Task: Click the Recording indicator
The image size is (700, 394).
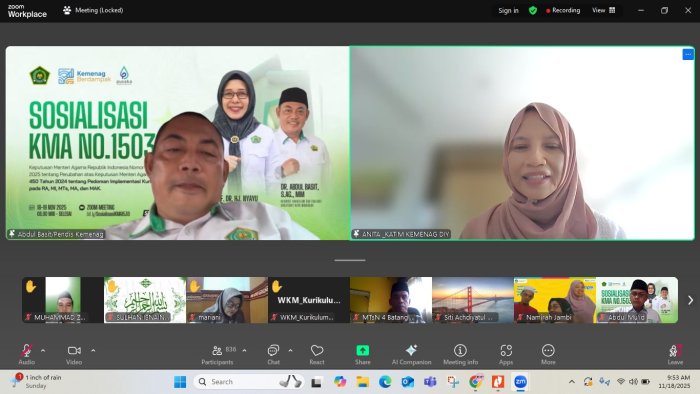Action: point(563,10)
